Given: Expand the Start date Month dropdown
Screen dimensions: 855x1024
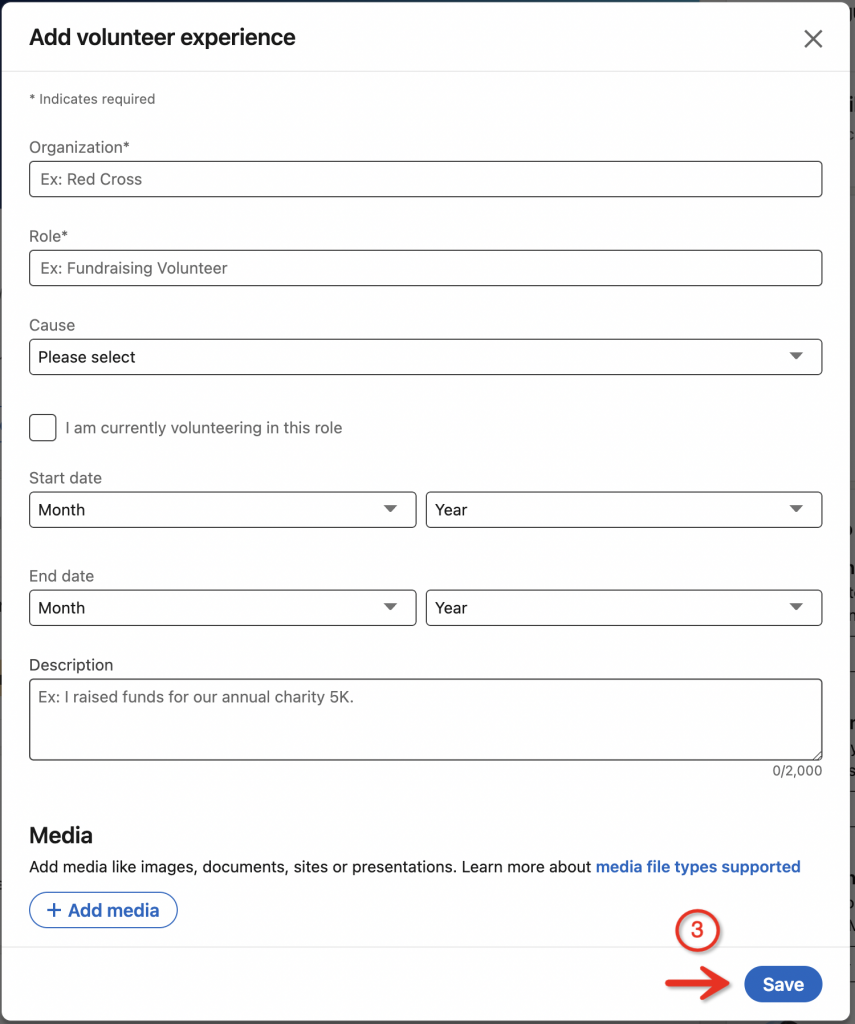Looking at the screenshot, I should pos(222,510).
